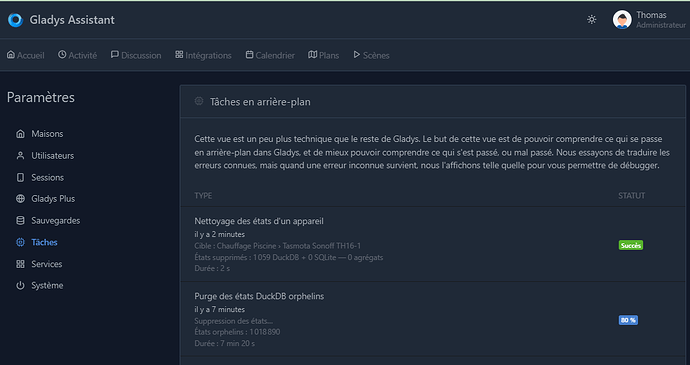
Task: Click the green Succès status badge
Action: tap(631, 245)
